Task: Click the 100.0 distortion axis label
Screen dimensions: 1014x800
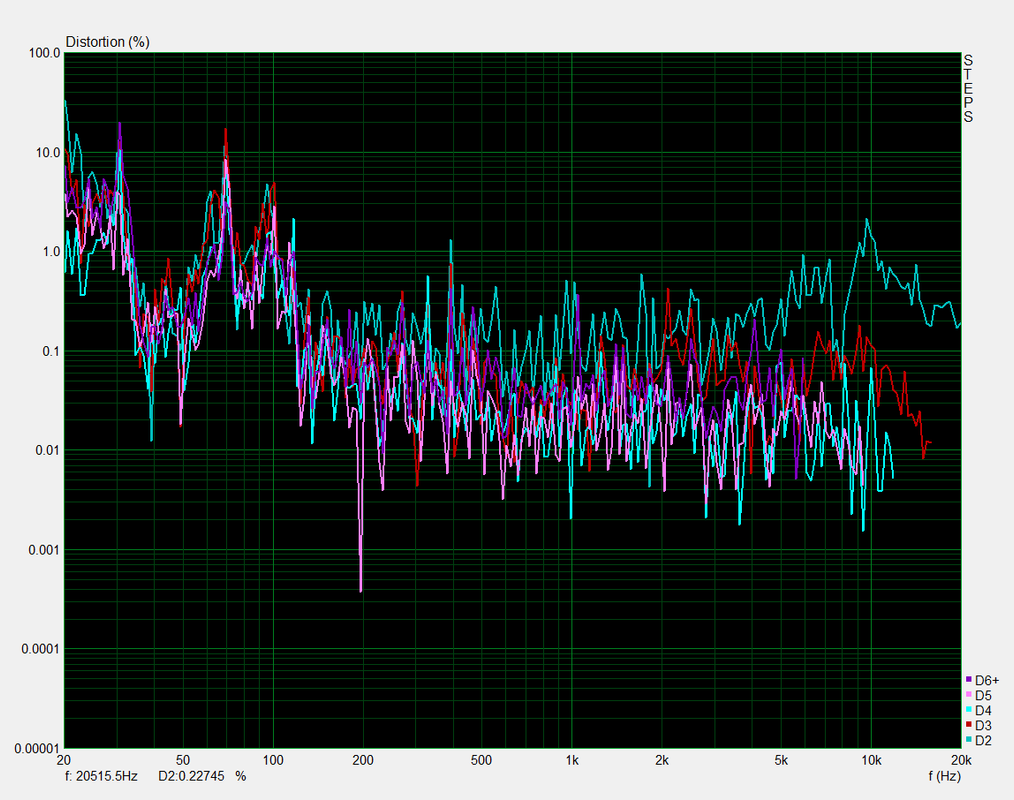Action: (x=45, y=53)
